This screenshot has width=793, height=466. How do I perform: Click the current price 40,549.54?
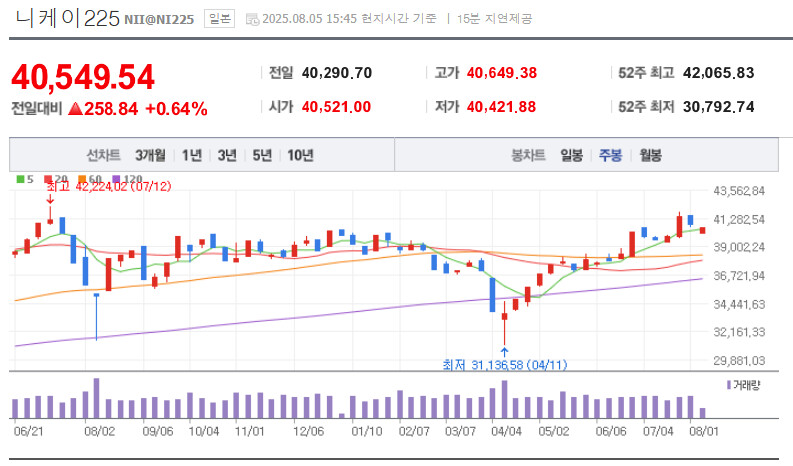[x=83, y=77]
